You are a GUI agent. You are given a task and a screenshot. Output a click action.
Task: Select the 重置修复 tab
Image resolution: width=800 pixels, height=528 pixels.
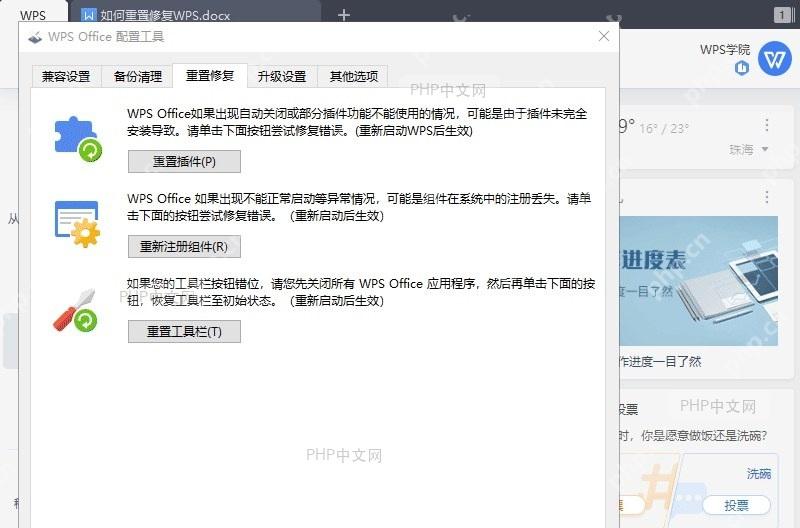click(210, 76)
